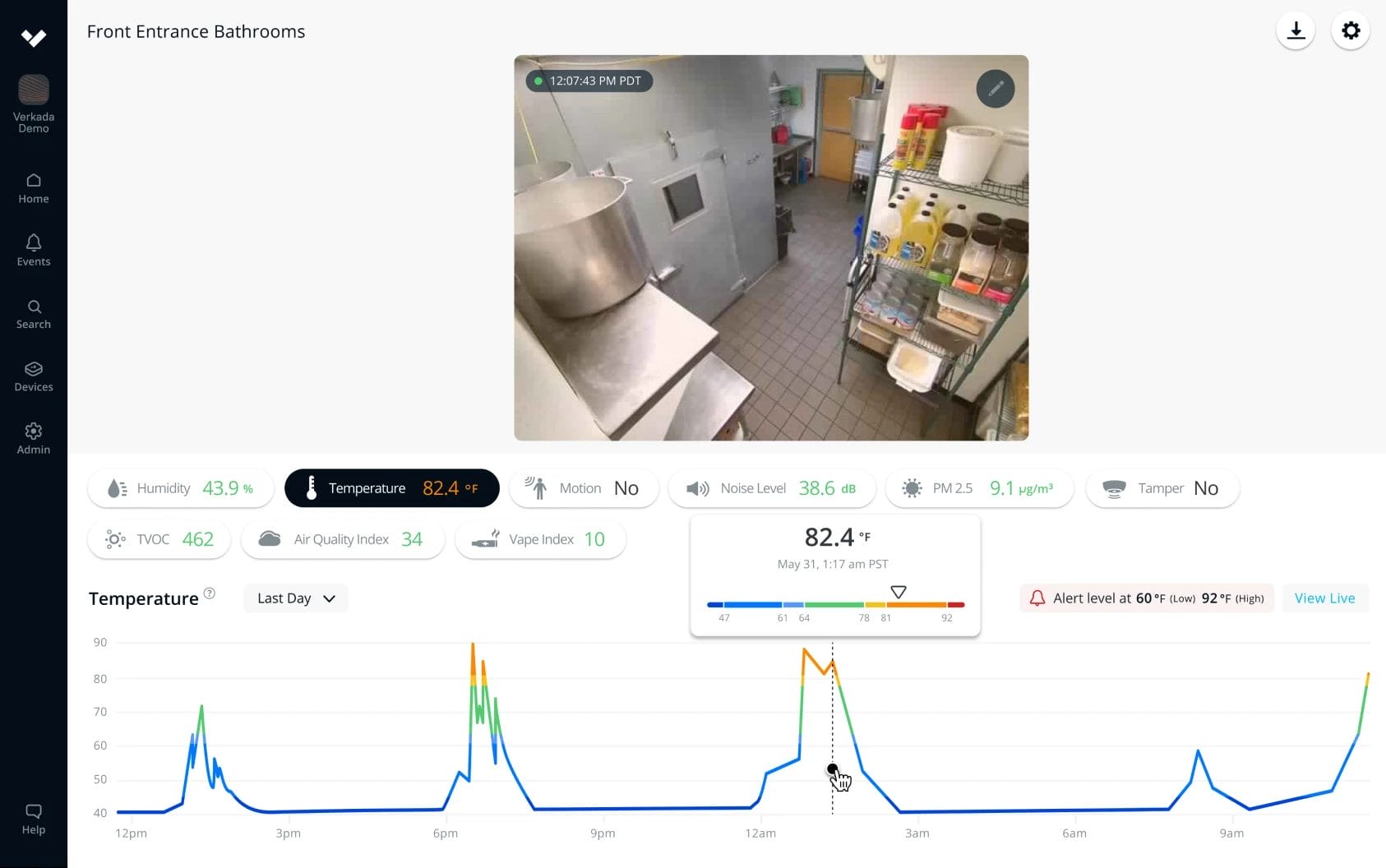
Task: Click the Alert level threshold button
Action: [1147, 598]
